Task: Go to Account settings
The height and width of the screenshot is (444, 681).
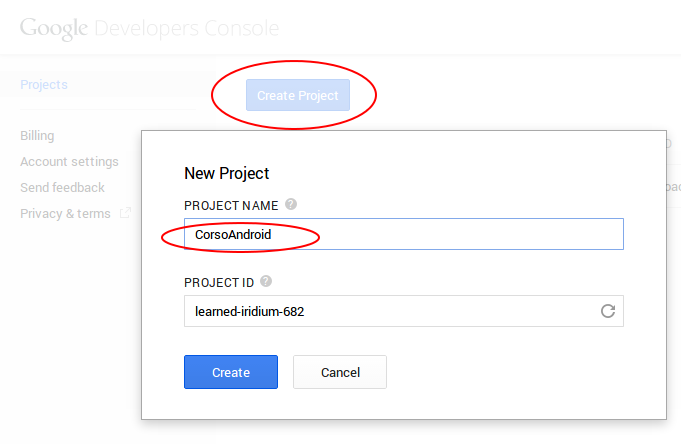Action: 69,162
